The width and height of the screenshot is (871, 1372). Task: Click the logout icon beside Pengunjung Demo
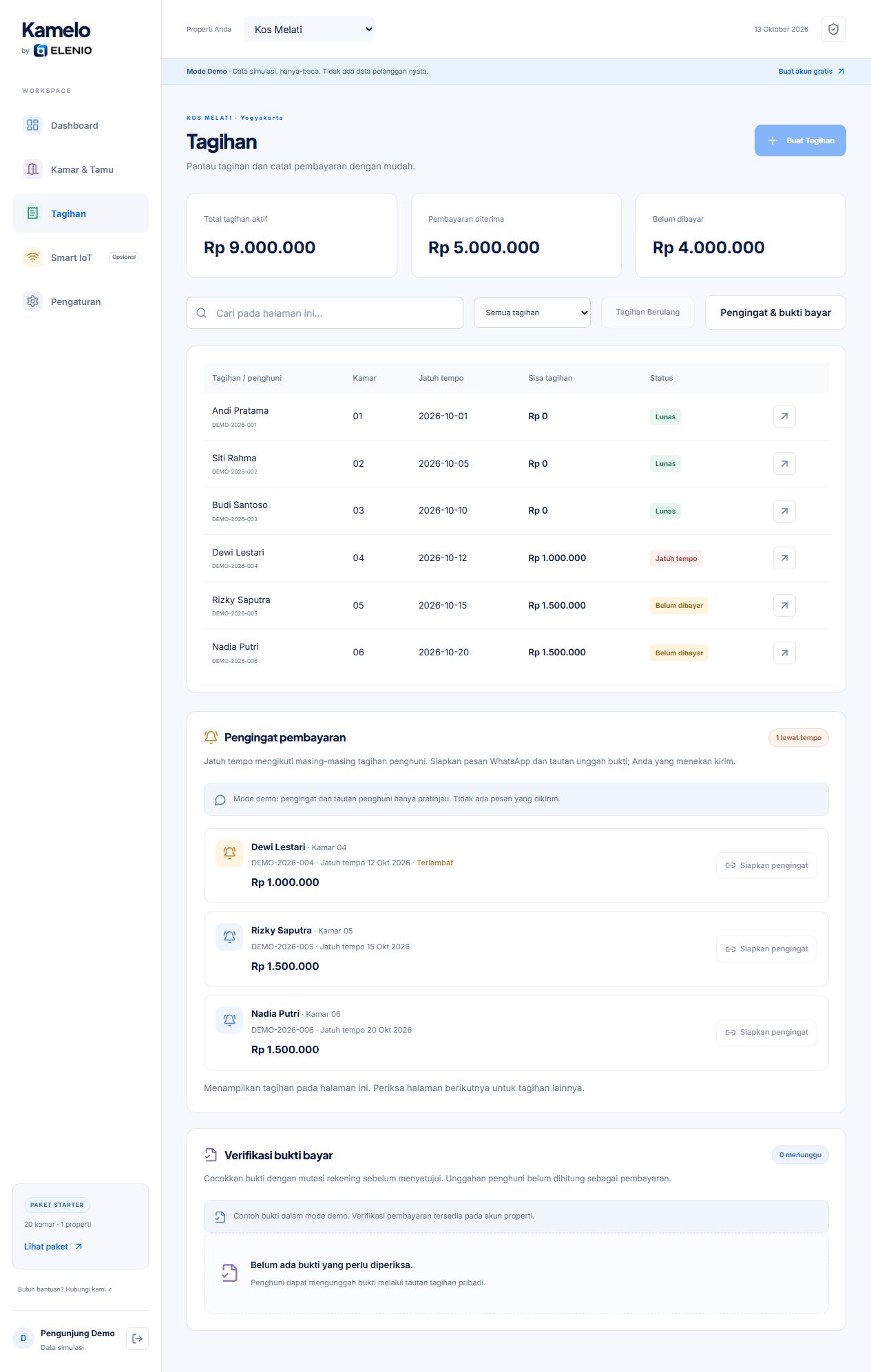[137, 1338]
